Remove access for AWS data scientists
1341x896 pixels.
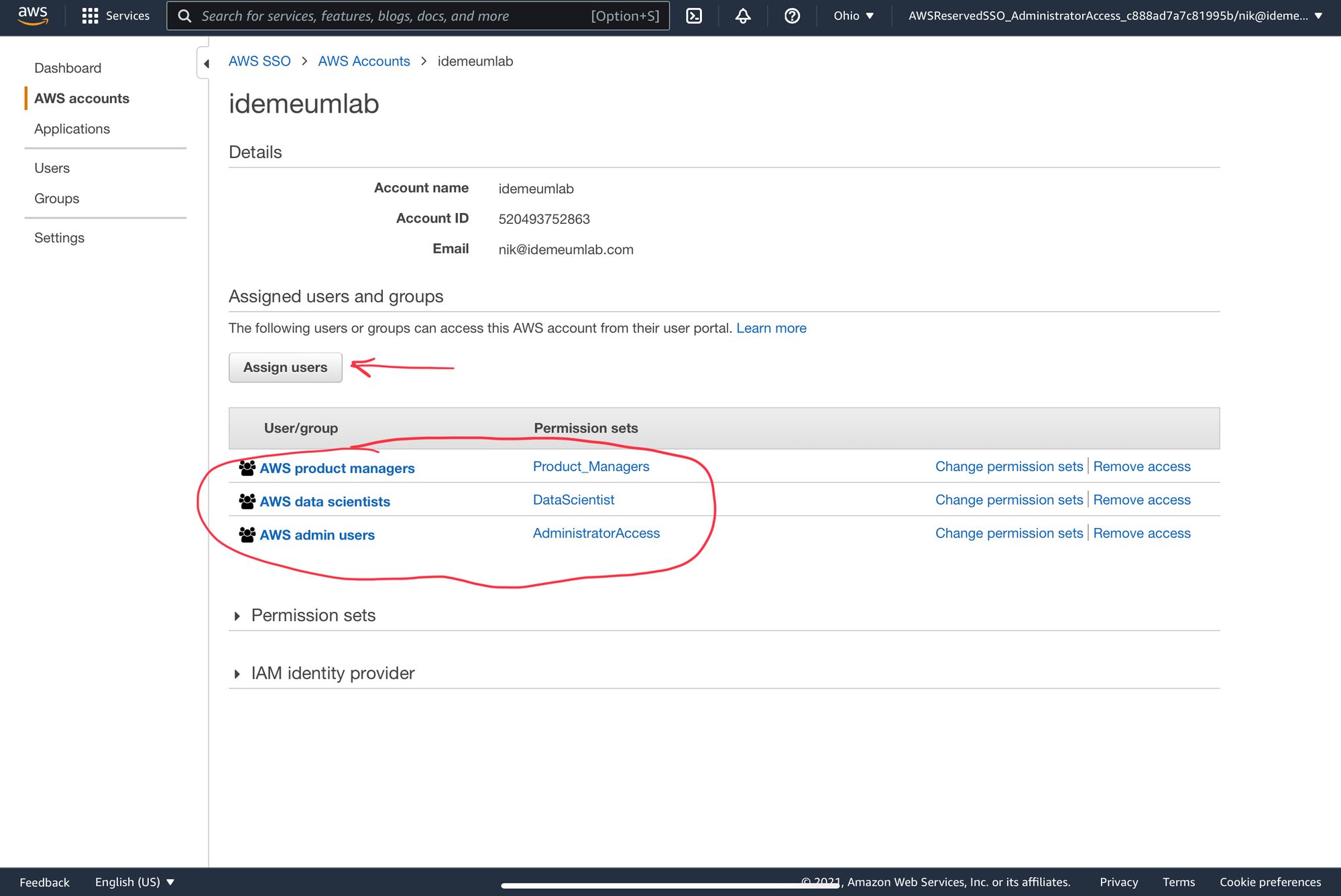pyautogui.click(x=1142, y=500)
